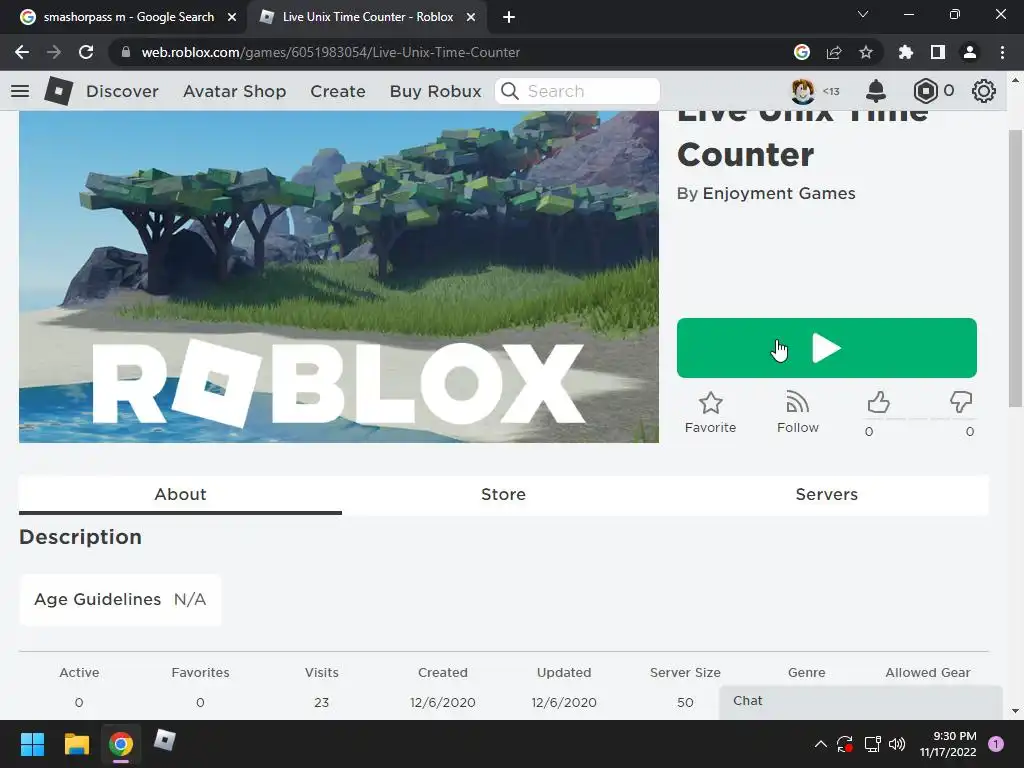The height and width of the screenshot is (768, 1024).
Task: Open network icon in system tray
Action: click(x=872, y=744)
